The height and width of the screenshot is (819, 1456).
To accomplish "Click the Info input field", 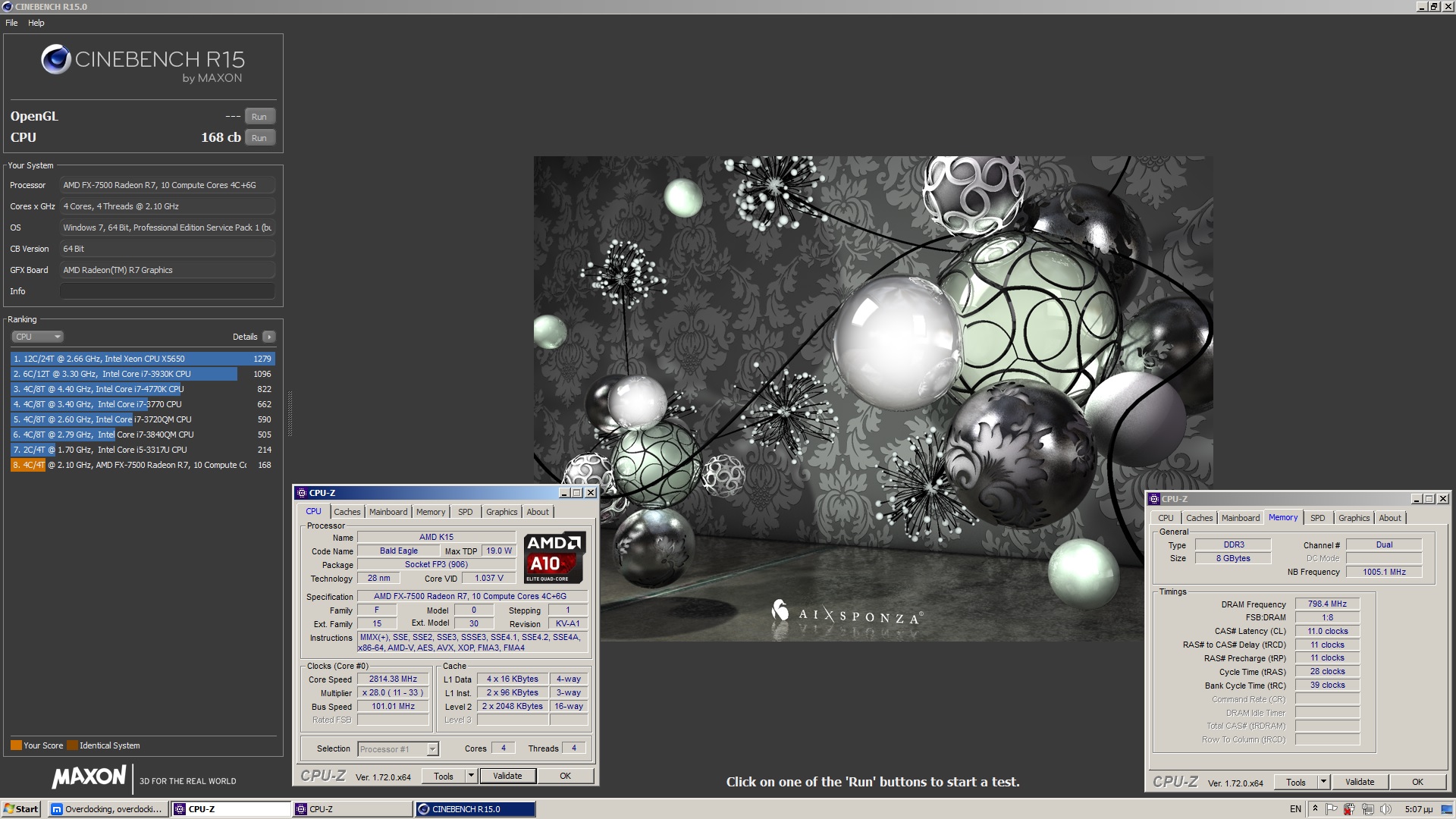I will coord(167,291).
